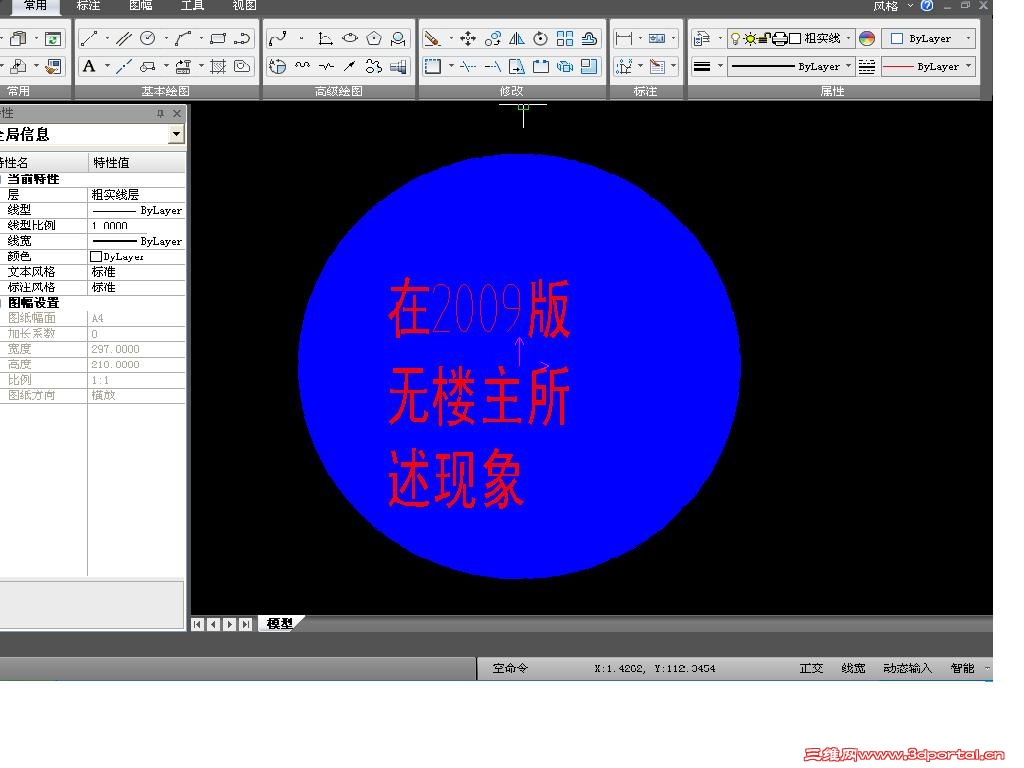Open the 粗实线 layer dropdown
The height and width of the screenshot is (768, 1024).
tap(848, 39)
